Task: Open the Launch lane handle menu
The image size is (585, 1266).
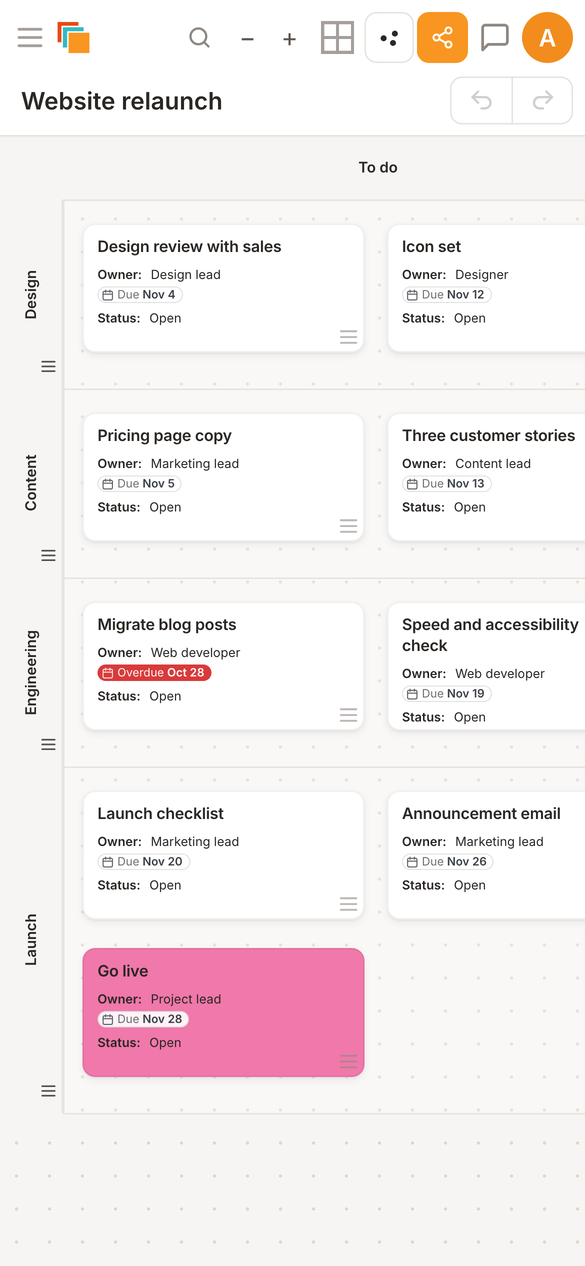Action: coord(48,1091)
